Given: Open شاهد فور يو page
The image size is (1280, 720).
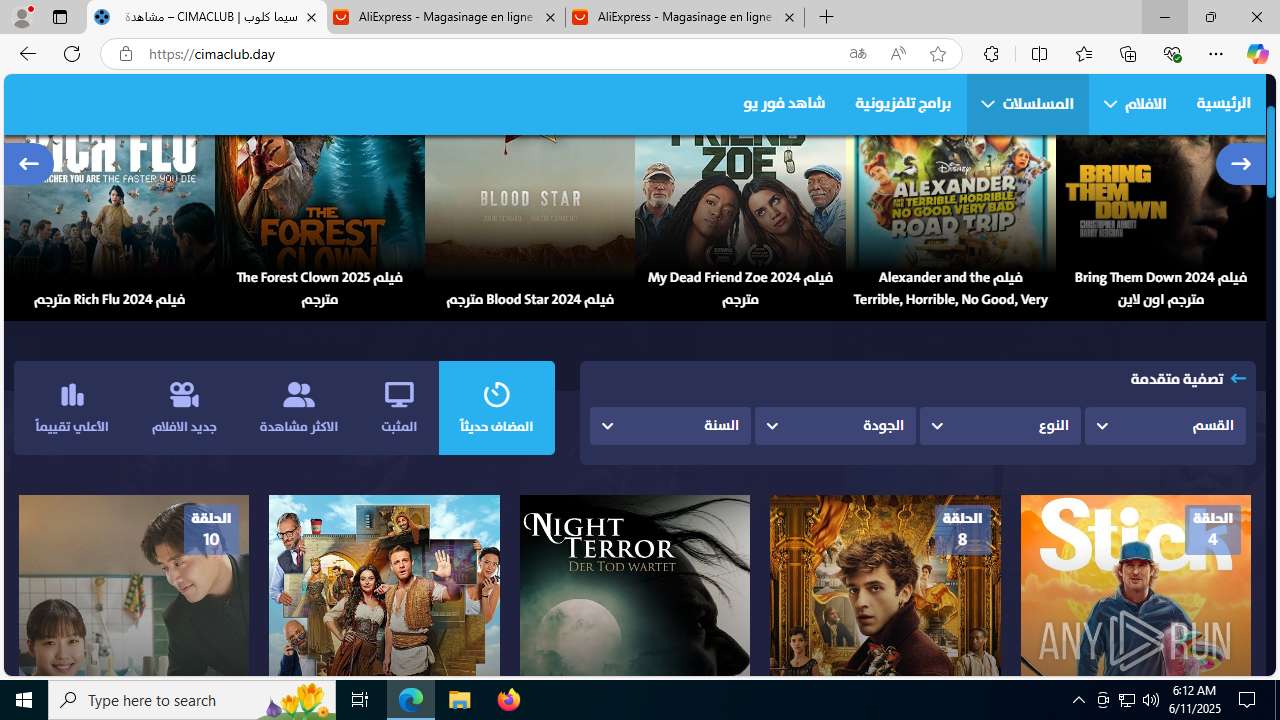Looking at the screenshot, I should click(x=784, y=104).
